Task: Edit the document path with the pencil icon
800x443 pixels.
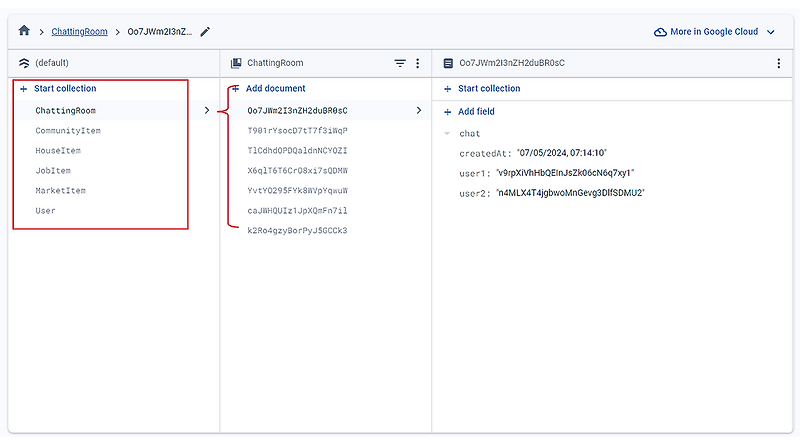Action: tap(205, 32)
